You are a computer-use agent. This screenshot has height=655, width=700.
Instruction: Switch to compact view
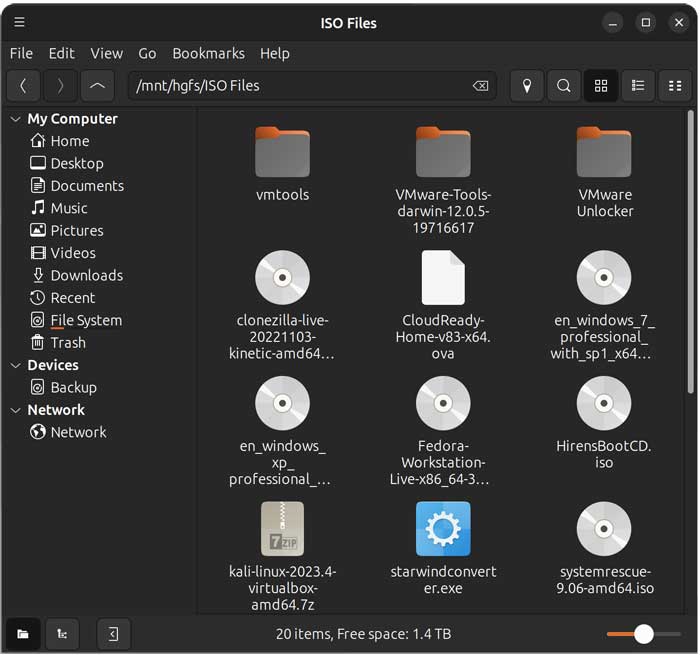click(675, 85)
